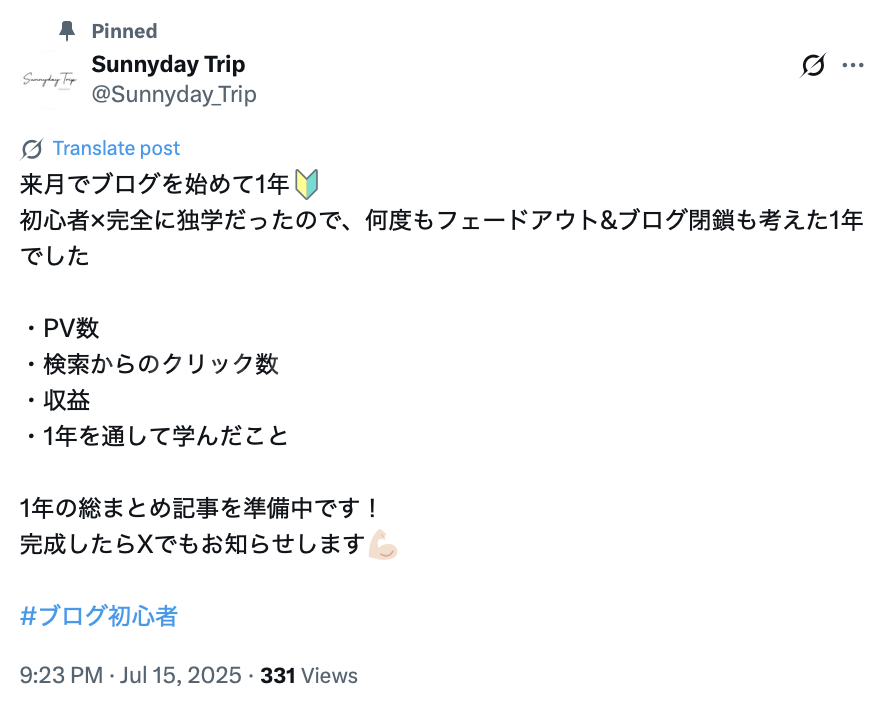Open the #ブログ初心者 hashtag

[98, 616]
